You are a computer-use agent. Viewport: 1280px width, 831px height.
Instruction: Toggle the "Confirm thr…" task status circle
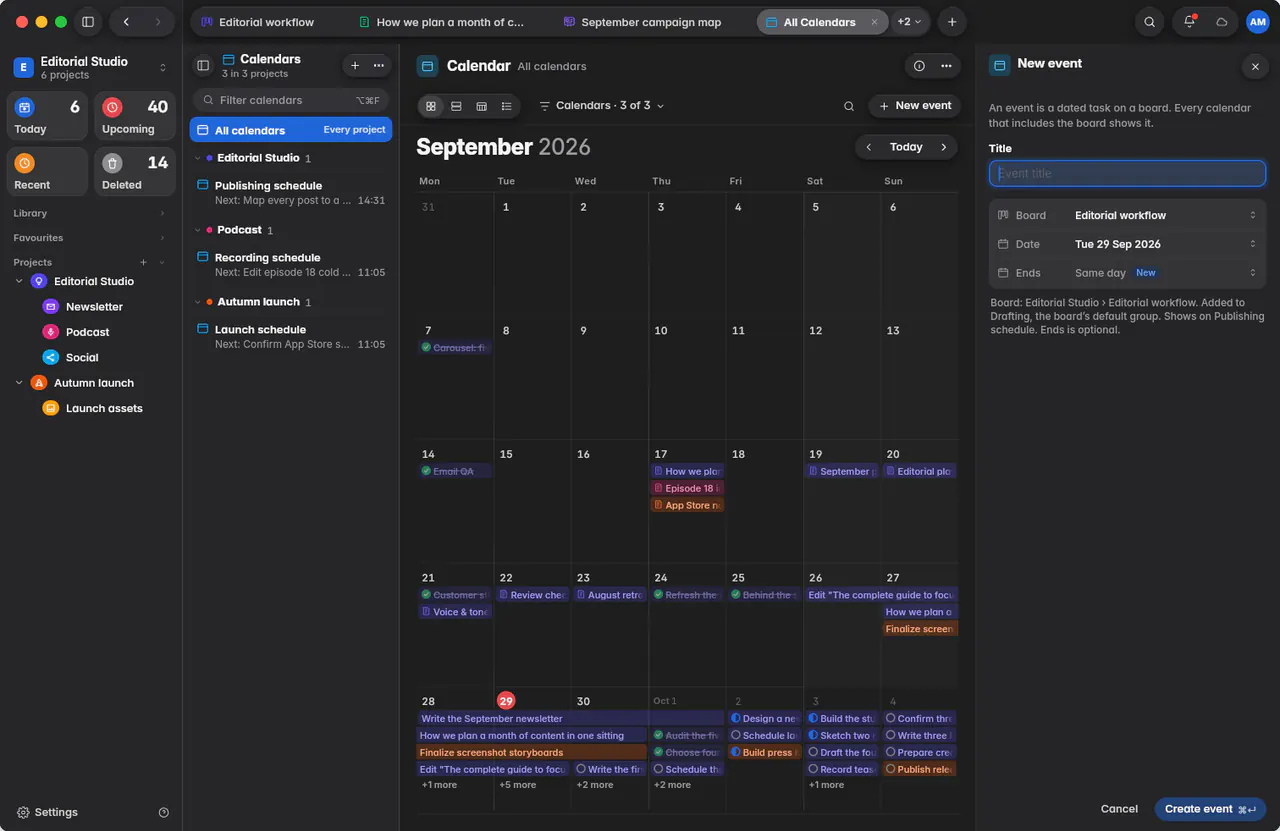click(890, 719)
